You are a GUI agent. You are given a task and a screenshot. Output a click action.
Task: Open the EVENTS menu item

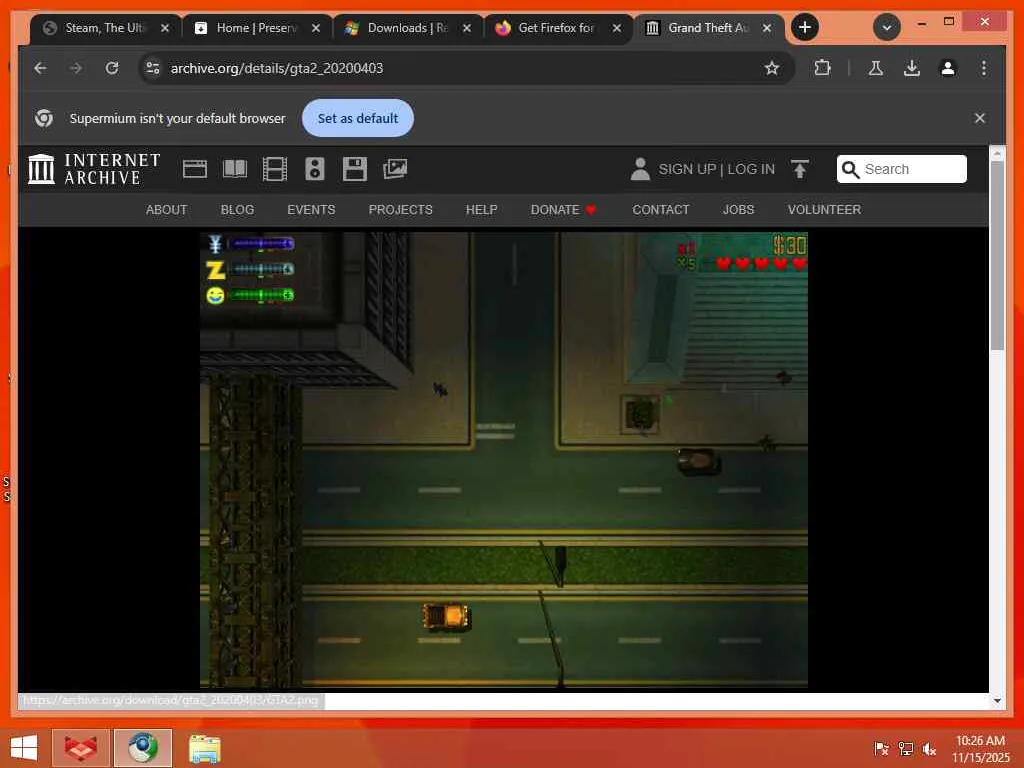point(311,210)
